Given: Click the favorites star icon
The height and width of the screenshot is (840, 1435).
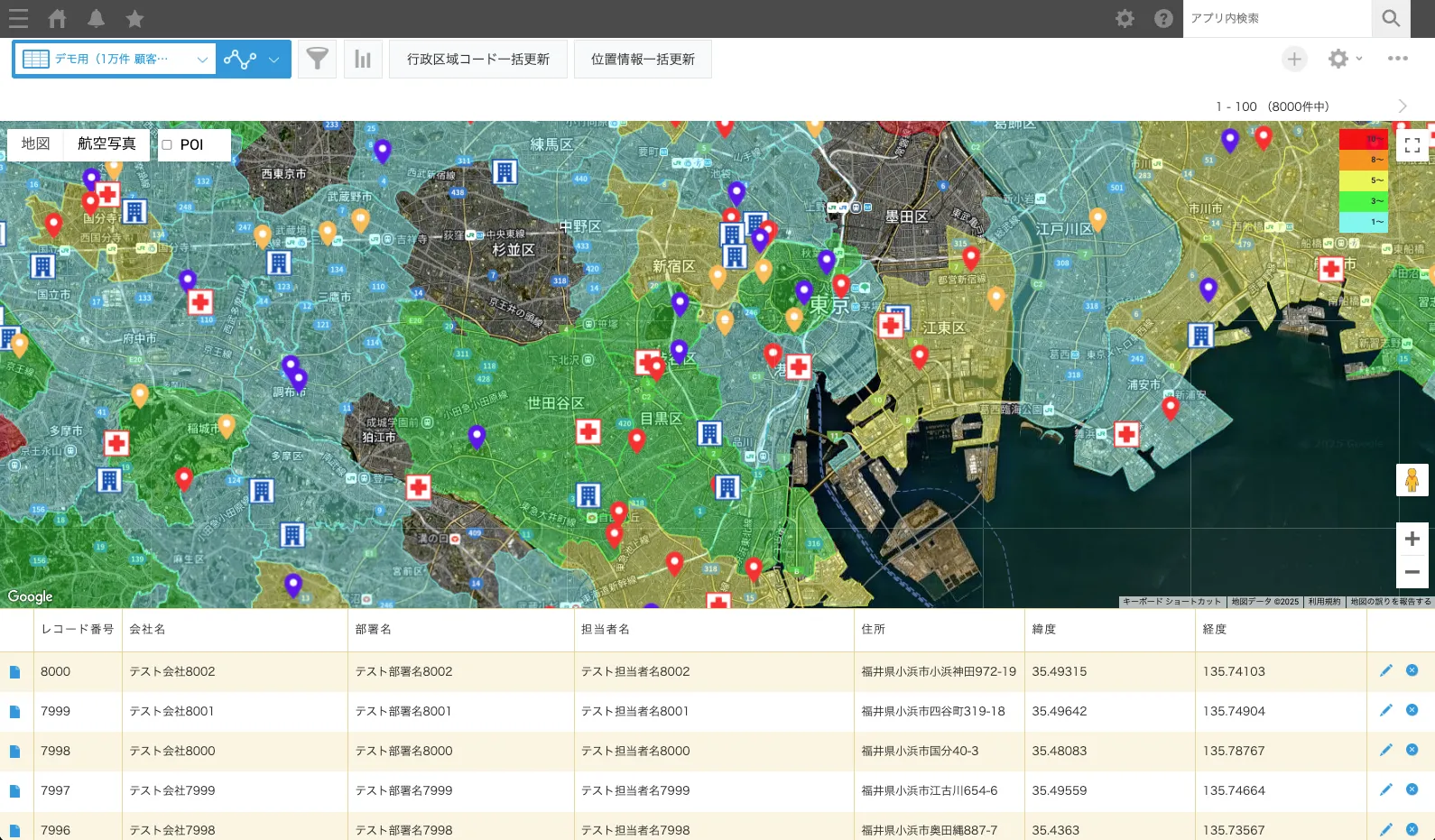Looking at the screenshot, I should point(134,19).
